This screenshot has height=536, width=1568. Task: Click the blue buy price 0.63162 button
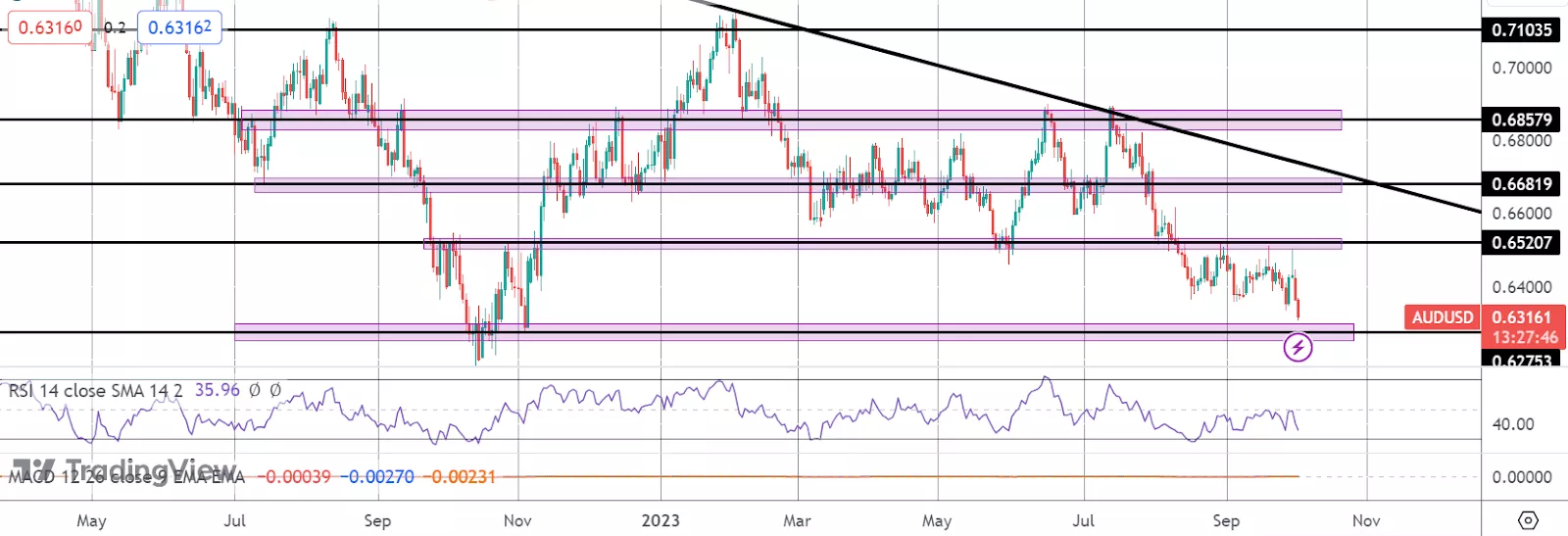click(x=179, y=27)
